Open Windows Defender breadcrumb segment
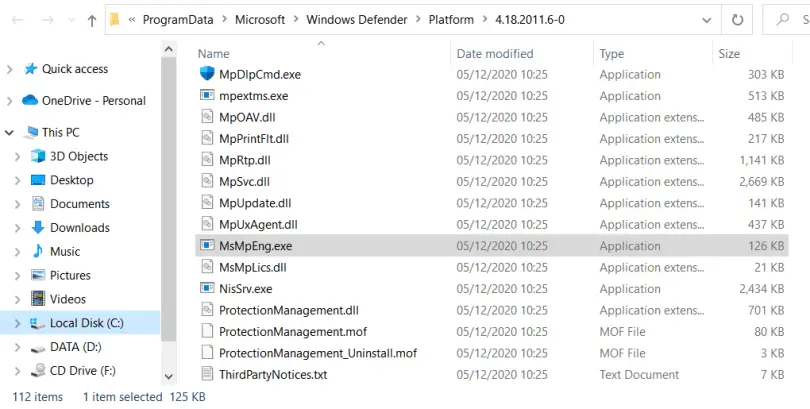Screen dimensions: 810x409 [356, 20]
